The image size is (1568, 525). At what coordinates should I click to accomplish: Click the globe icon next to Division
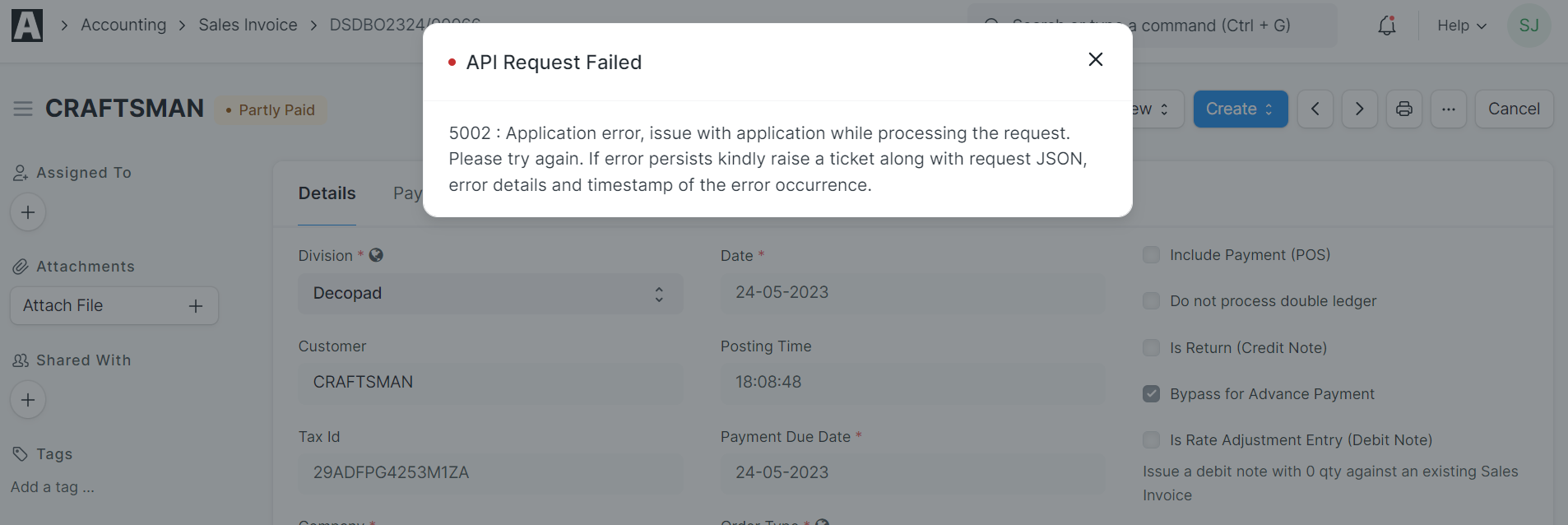pos(377,255)
